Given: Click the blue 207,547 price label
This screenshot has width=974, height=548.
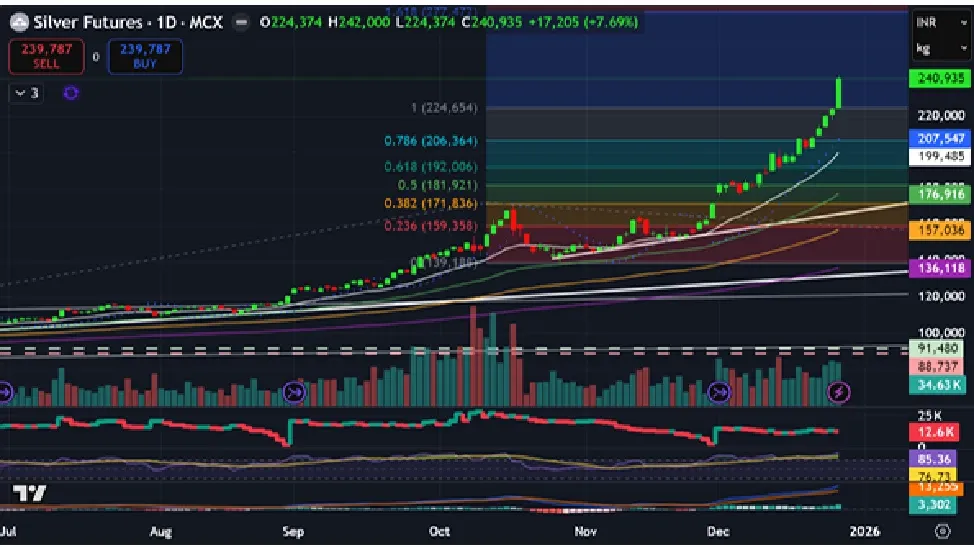Looking at the screenshot, I should coord(940,138).
